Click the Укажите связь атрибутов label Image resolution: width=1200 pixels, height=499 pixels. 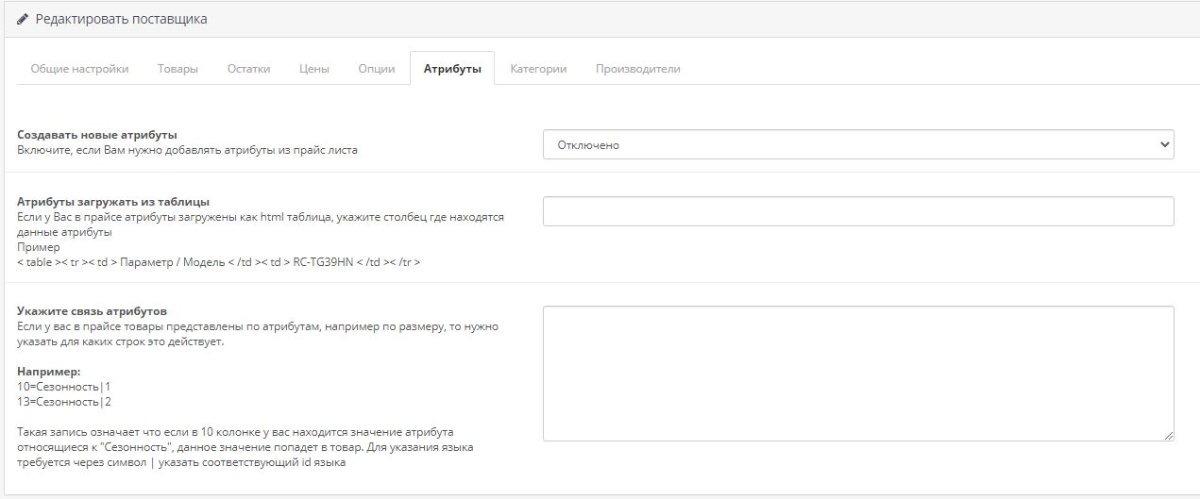[x=92, y=311]
